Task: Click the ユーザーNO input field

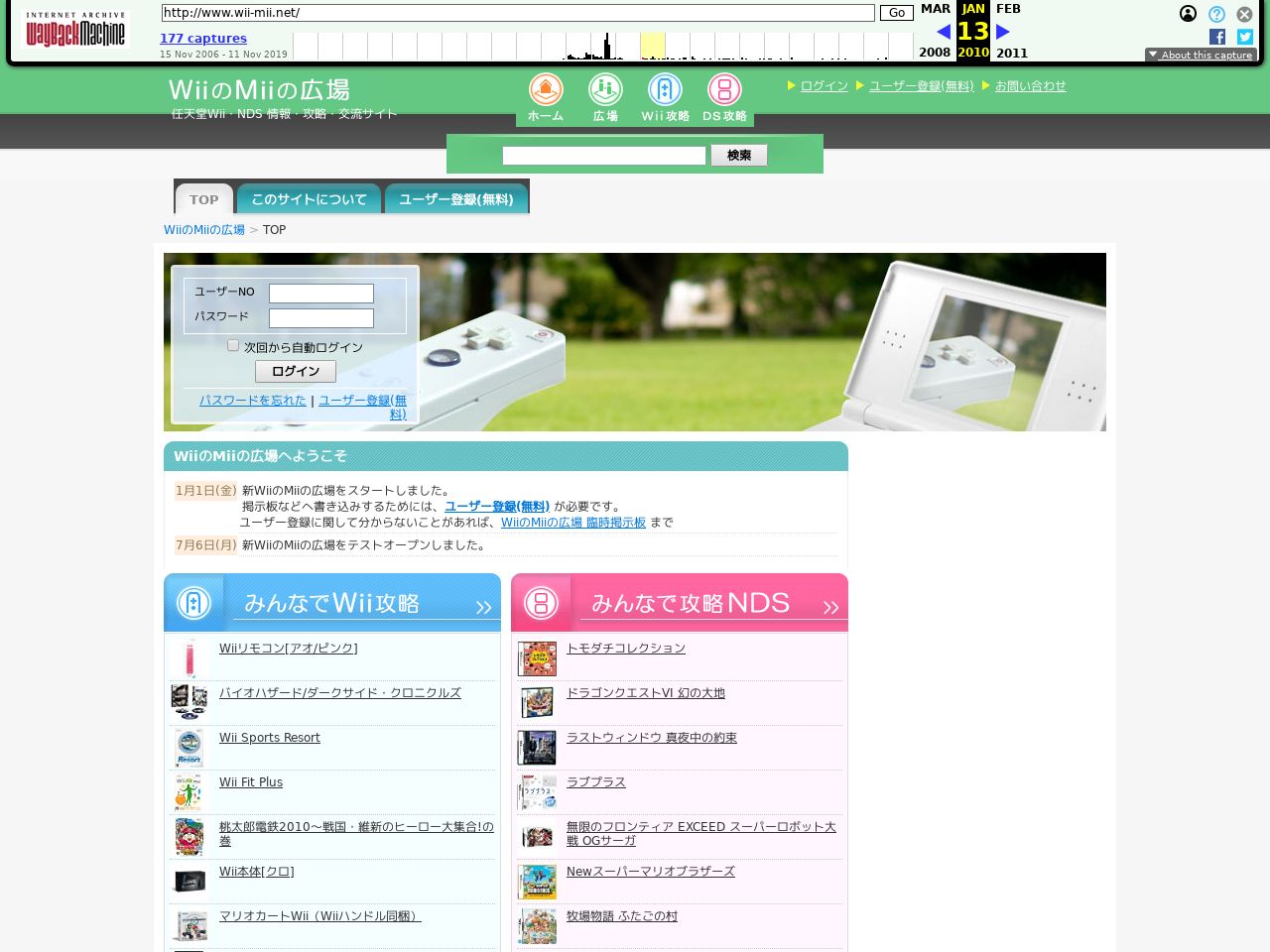Action: click(321, 294)
